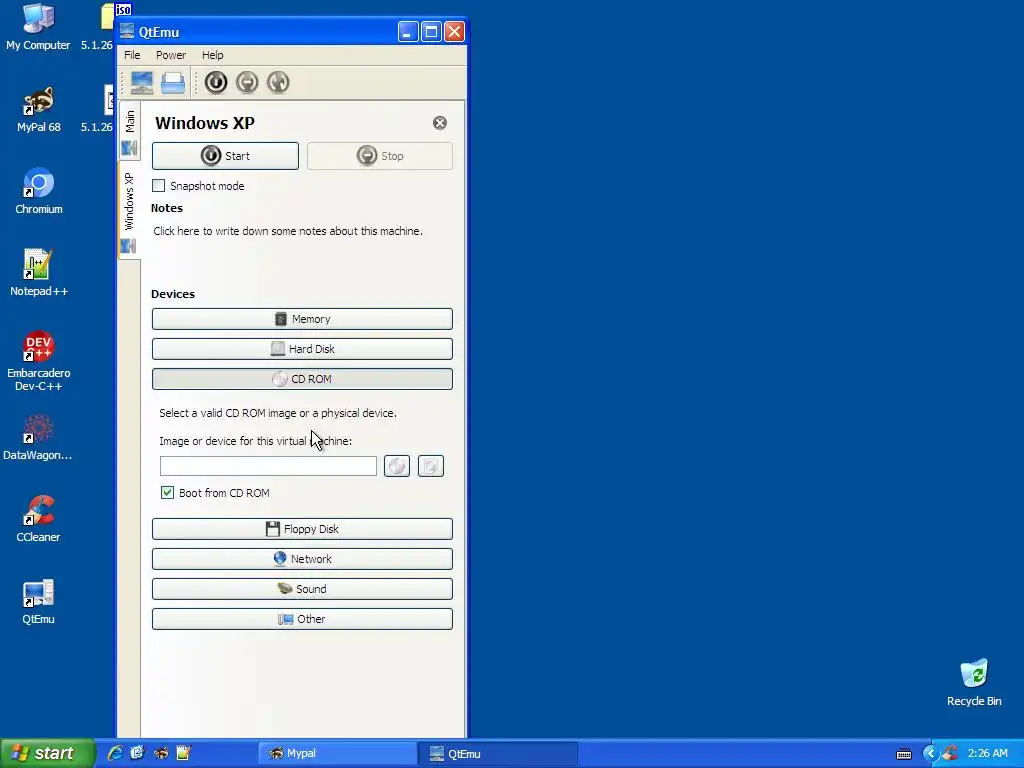
Task: Click the restart machine toolbar icon
Action: point(278,82)
